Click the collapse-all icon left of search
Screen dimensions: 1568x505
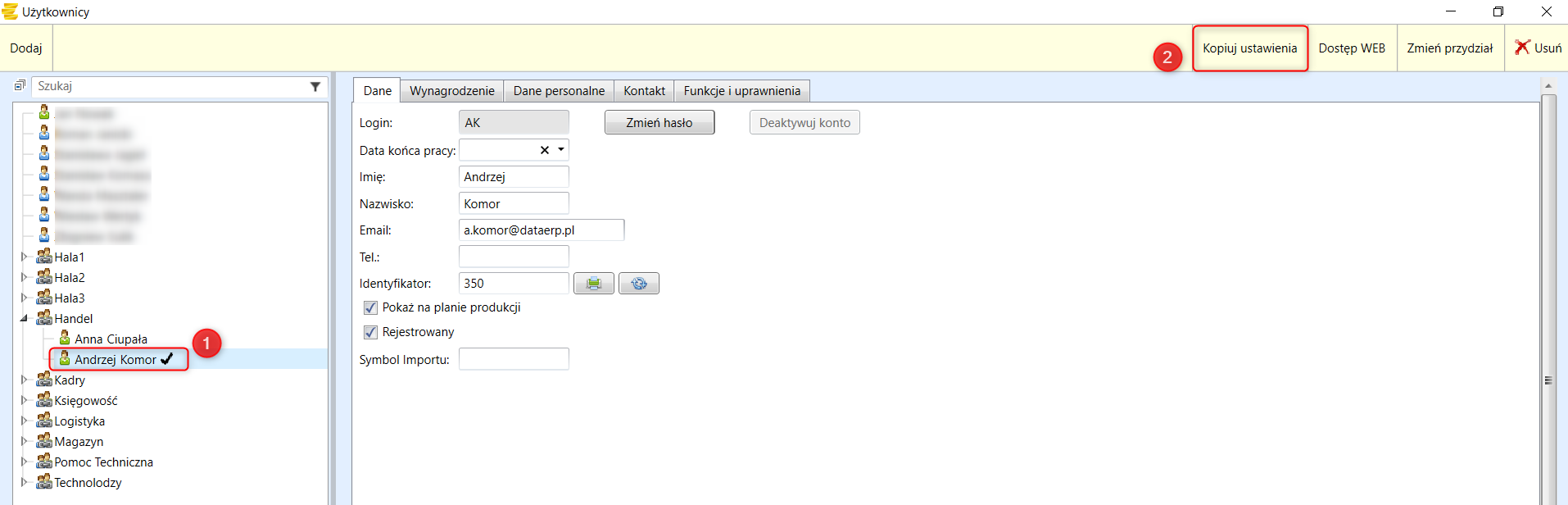20,85
